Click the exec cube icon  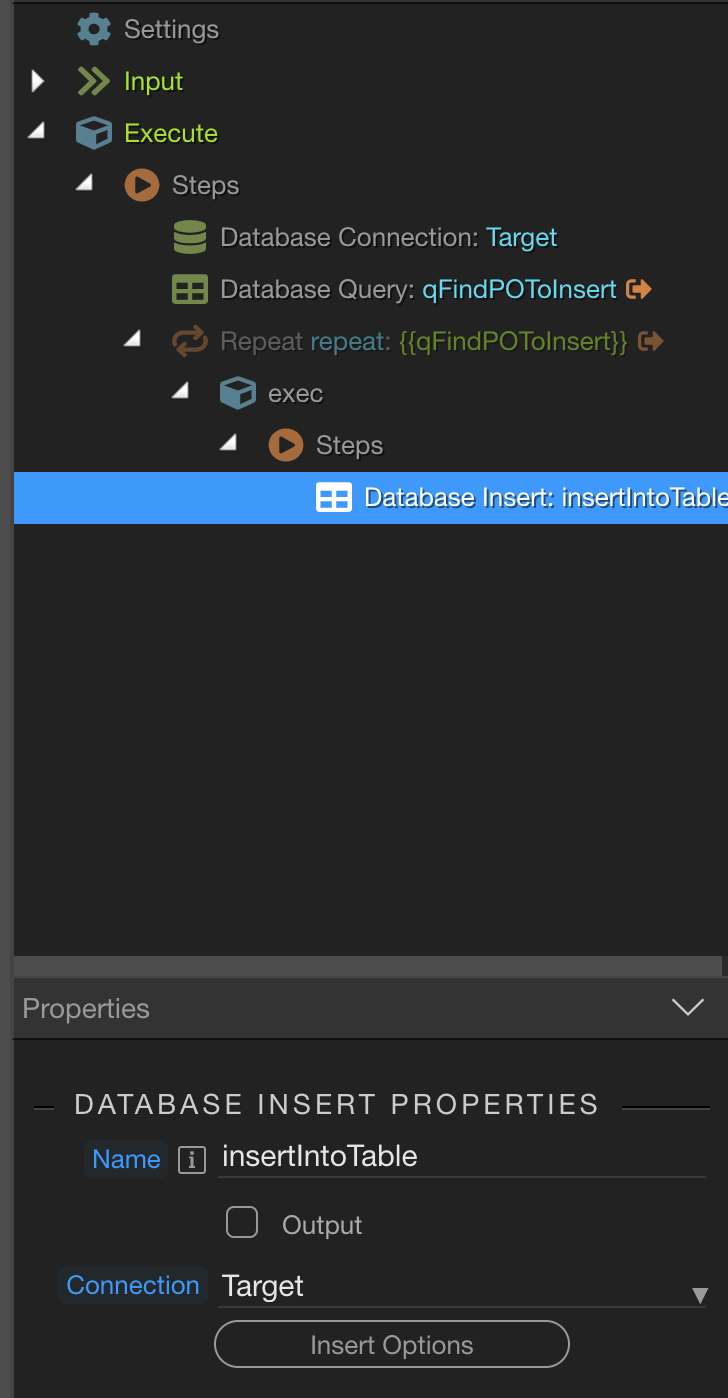tap(238, 393)
